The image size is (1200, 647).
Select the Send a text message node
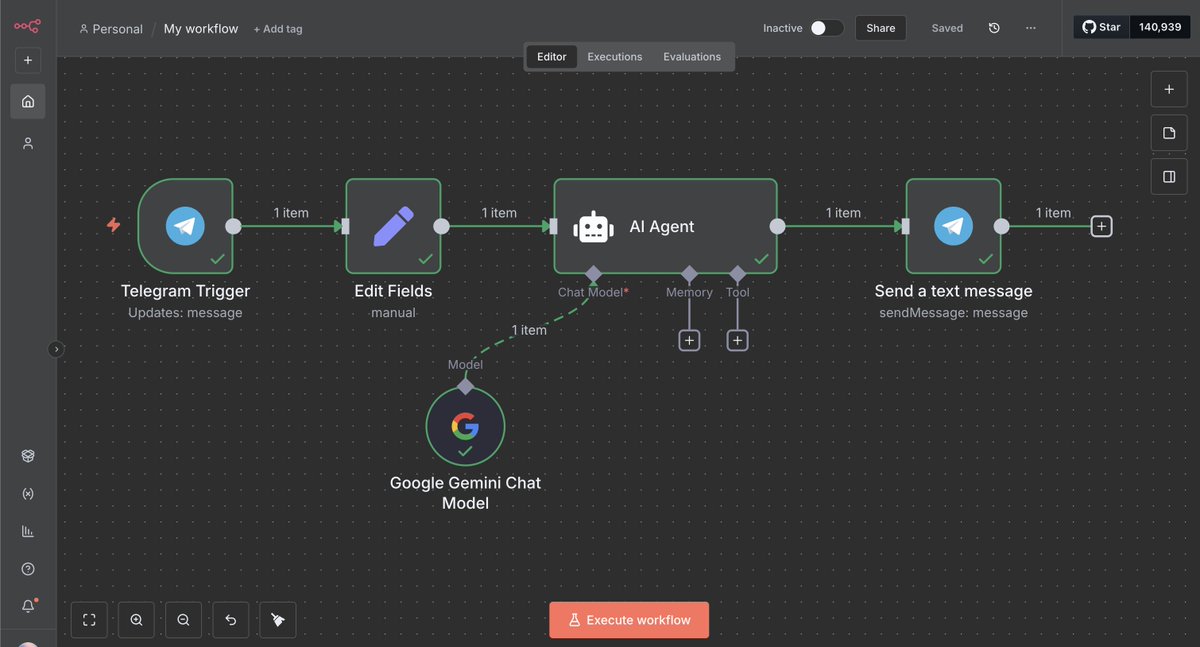click(953, 226)
